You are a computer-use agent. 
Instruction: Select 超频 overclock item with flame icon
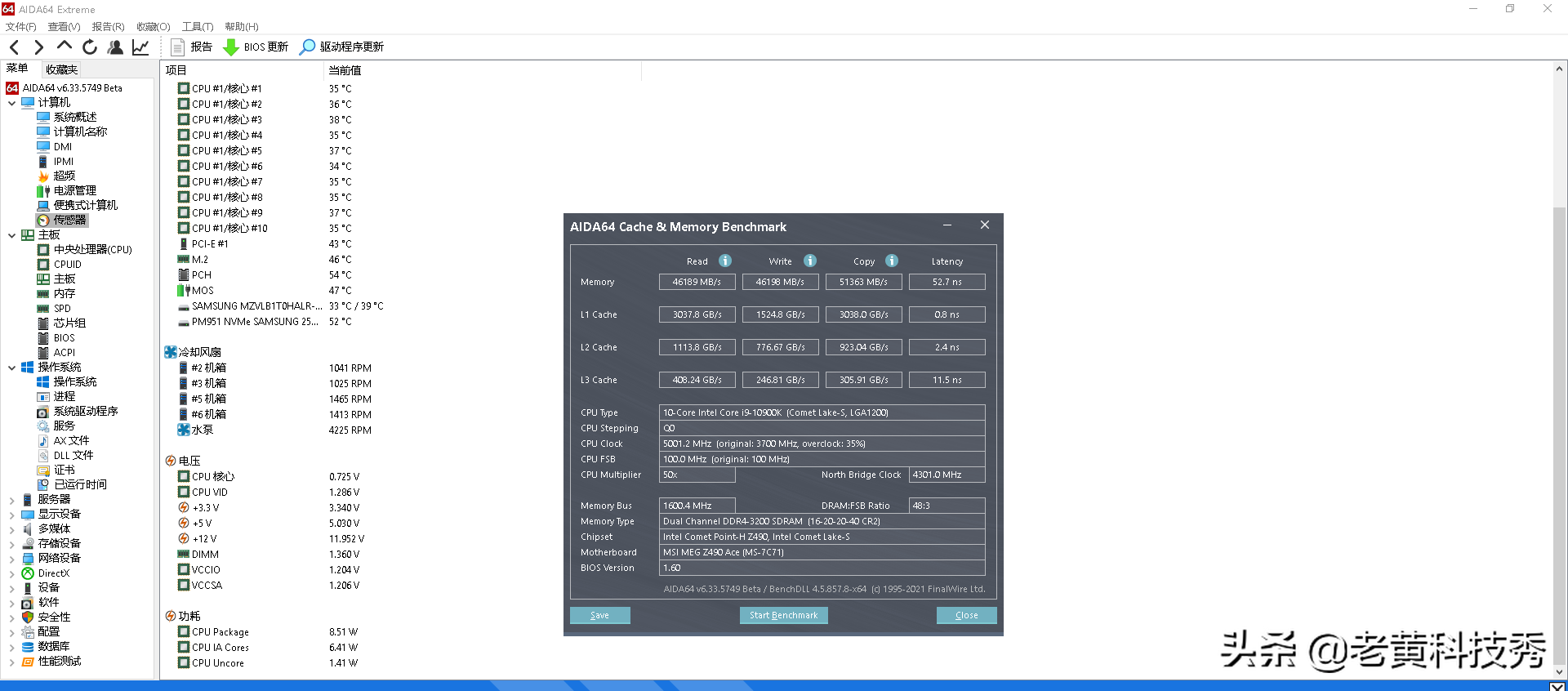56,176
